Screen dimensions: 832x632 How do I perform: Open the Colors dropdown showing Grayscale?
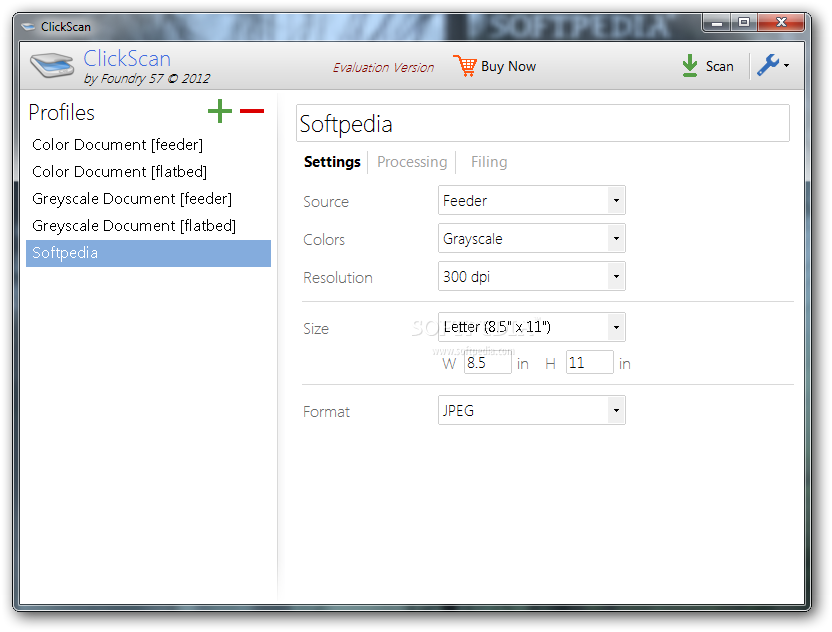(532, 238)
